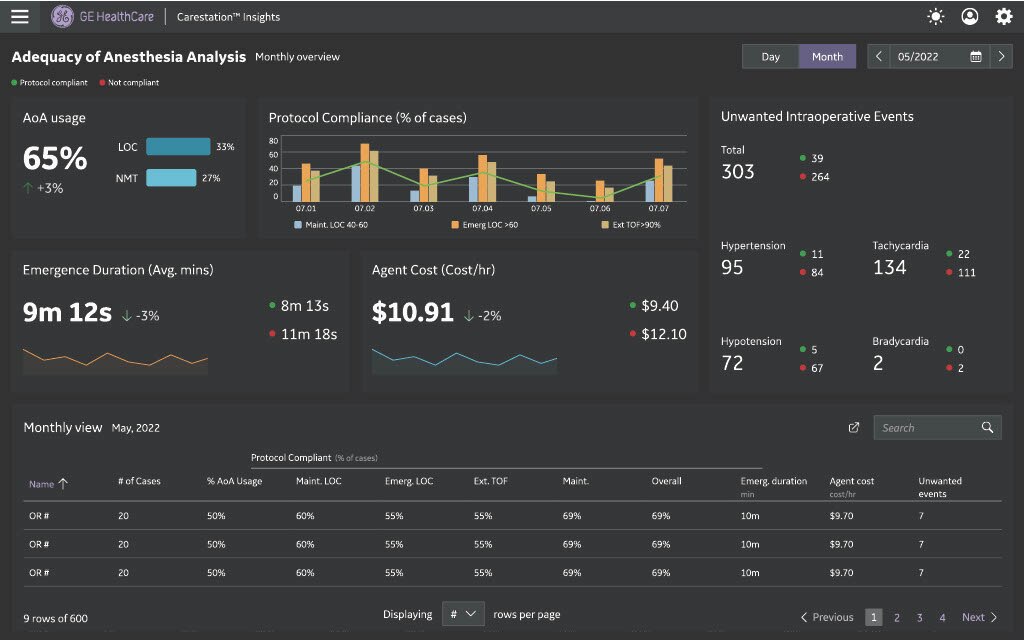This screenshot has height=640, width=1024.
Task: Open the settings gear icon
Action: tap(1004, 17)
